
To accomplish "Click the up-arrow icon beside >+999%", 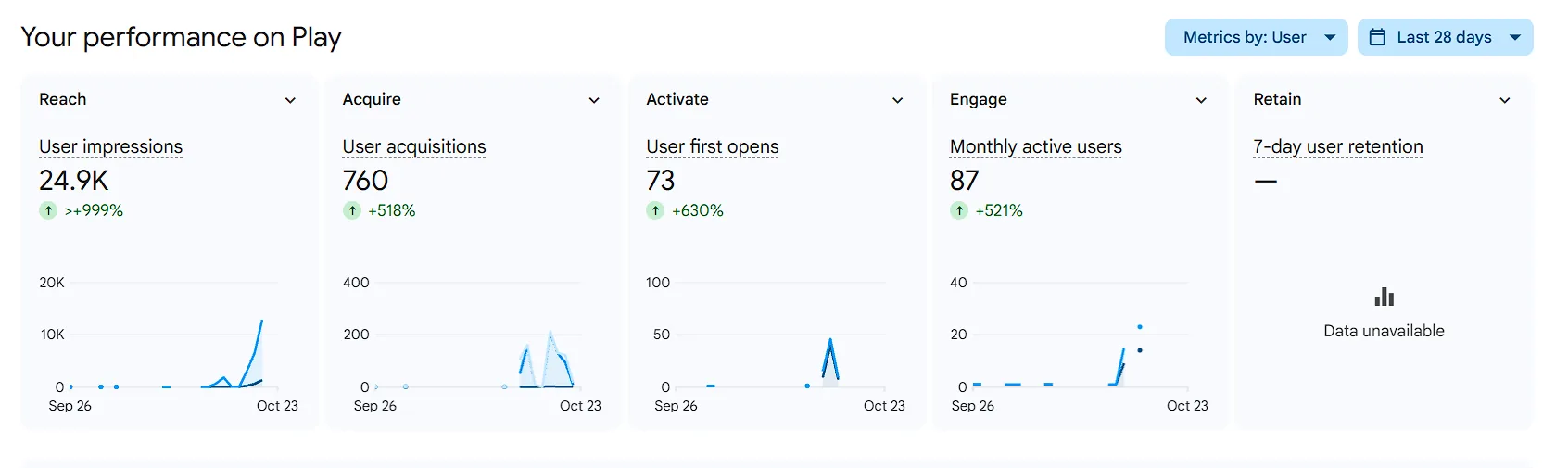I will [x=48, y=210].
